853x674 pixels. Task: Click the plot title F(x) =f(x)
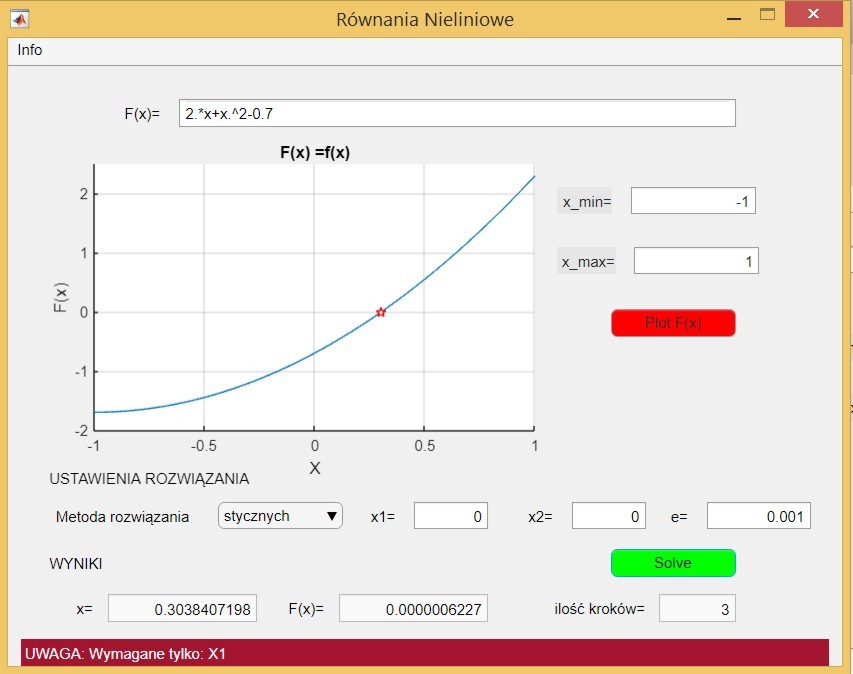(314, 152)
